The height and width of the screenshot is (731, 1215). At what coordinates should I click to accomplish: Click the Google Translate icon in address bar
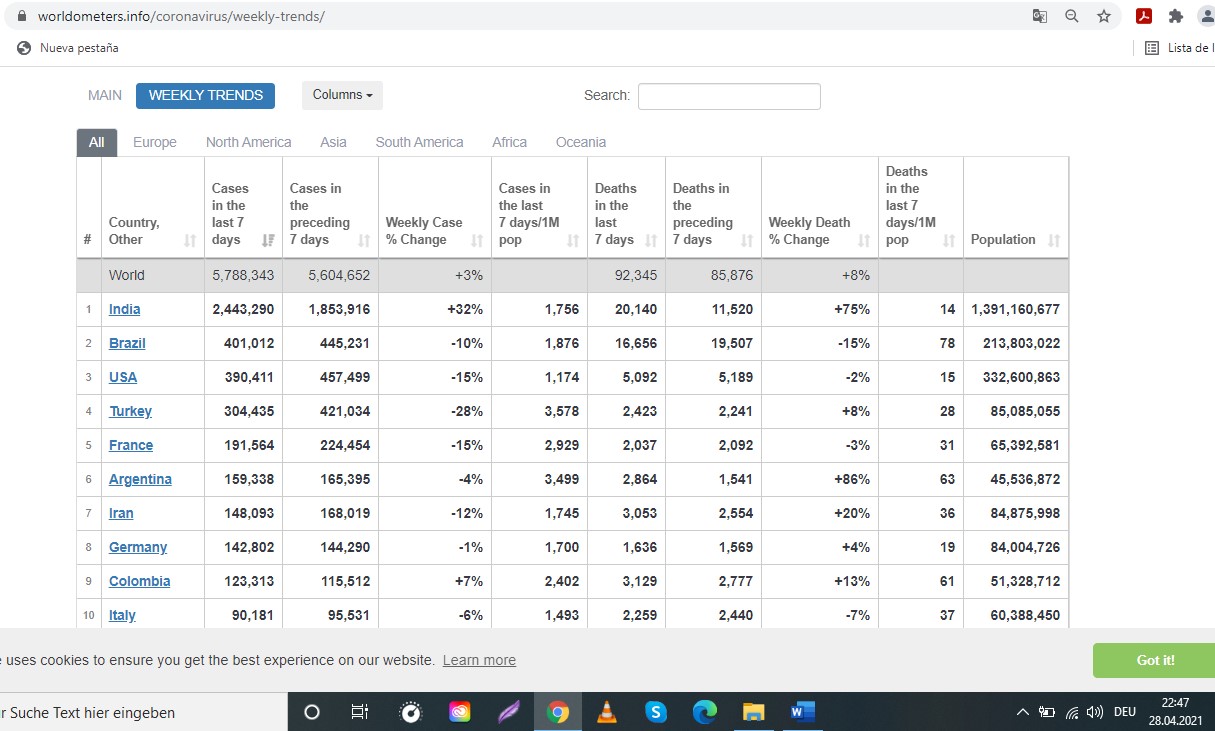pyautogui.click(x=1040, y=16)
